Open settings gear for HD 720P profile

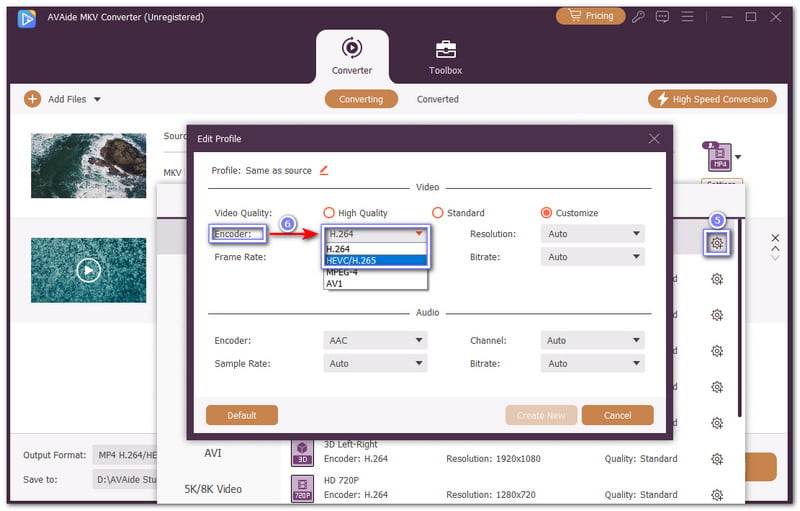pos(717,495)
